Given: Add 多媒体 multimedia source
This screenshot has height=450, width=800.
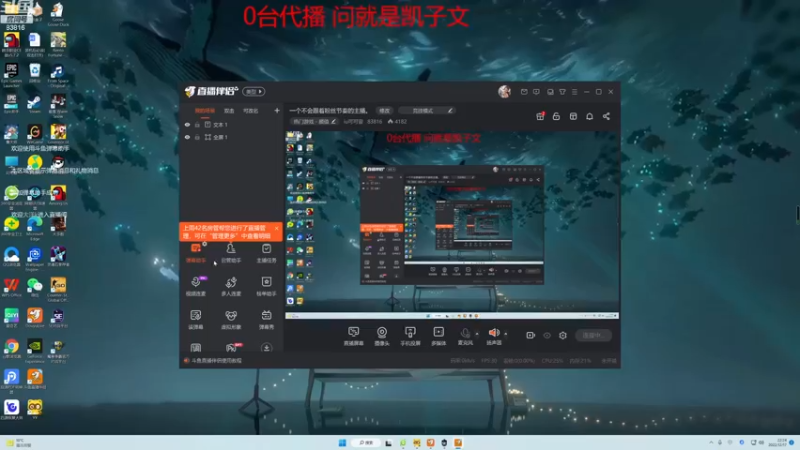Looking at the screenshot, I should [x=438, y=336].
